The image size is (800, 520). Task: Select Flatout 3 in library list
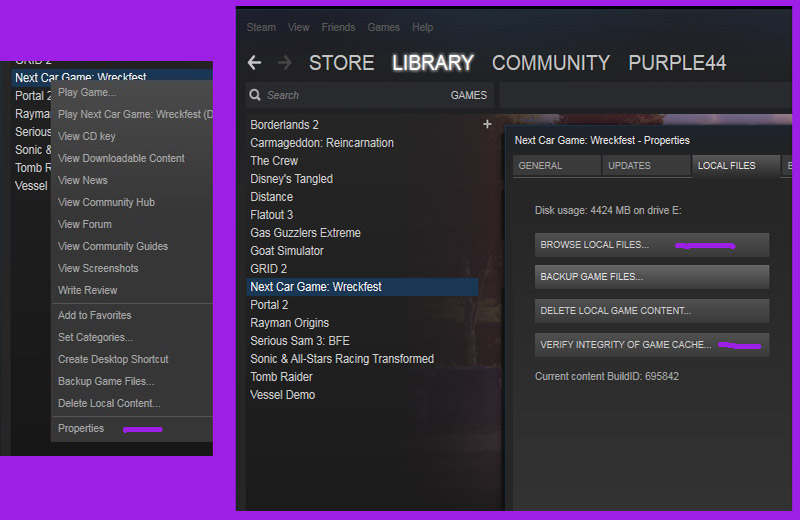271,215
